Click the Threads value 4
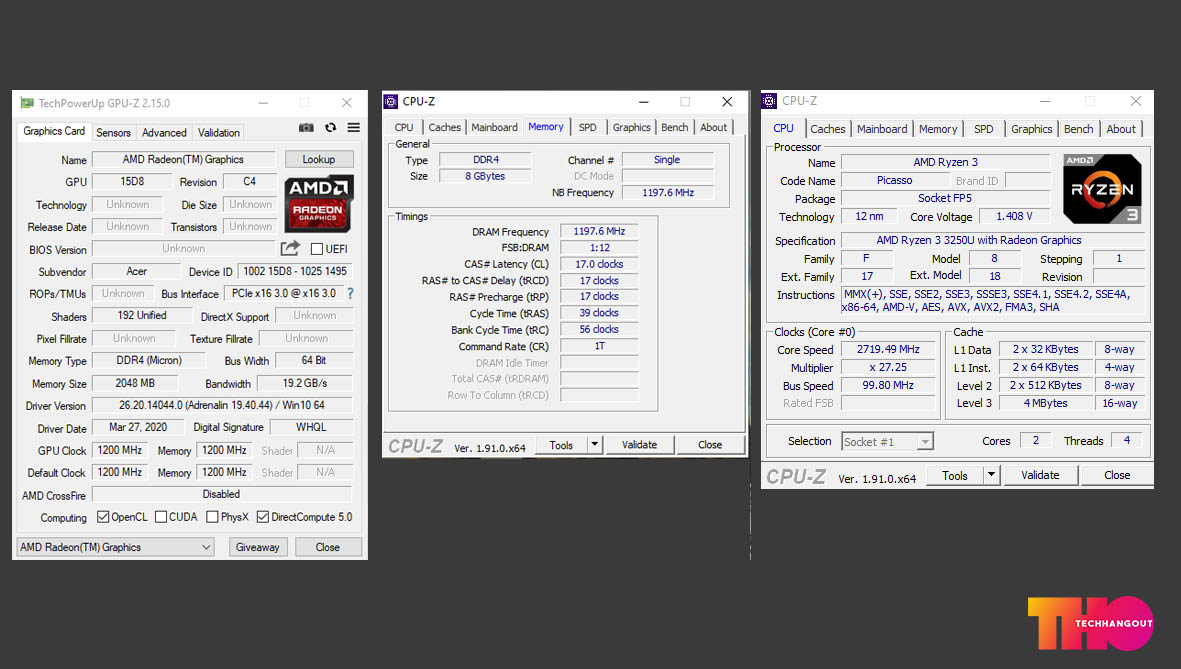Viewport: 1181px width, 669px height. coord(1127,440)
